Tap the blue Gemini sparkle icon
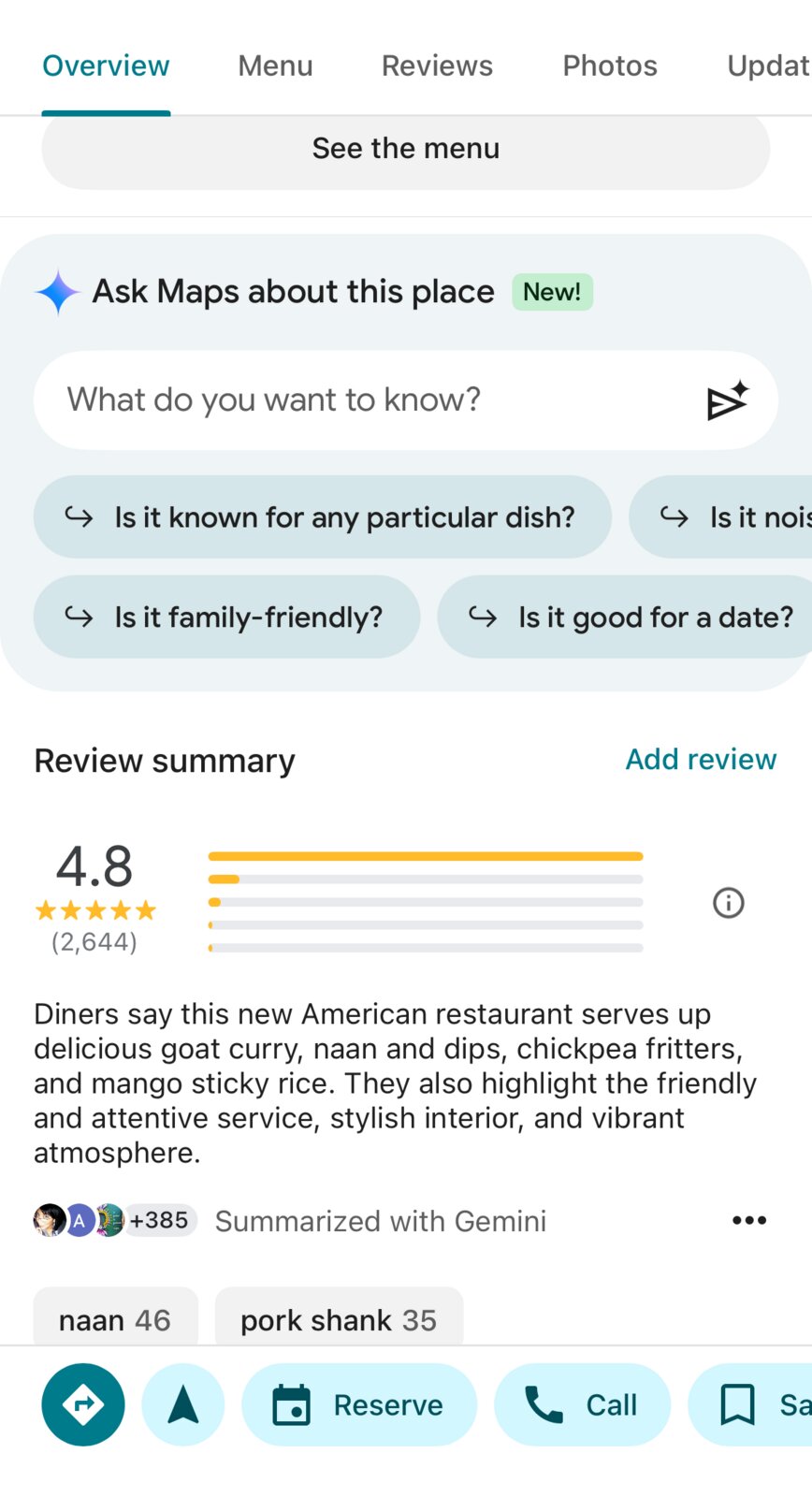812x1497 pixels. tap(58, 292)
